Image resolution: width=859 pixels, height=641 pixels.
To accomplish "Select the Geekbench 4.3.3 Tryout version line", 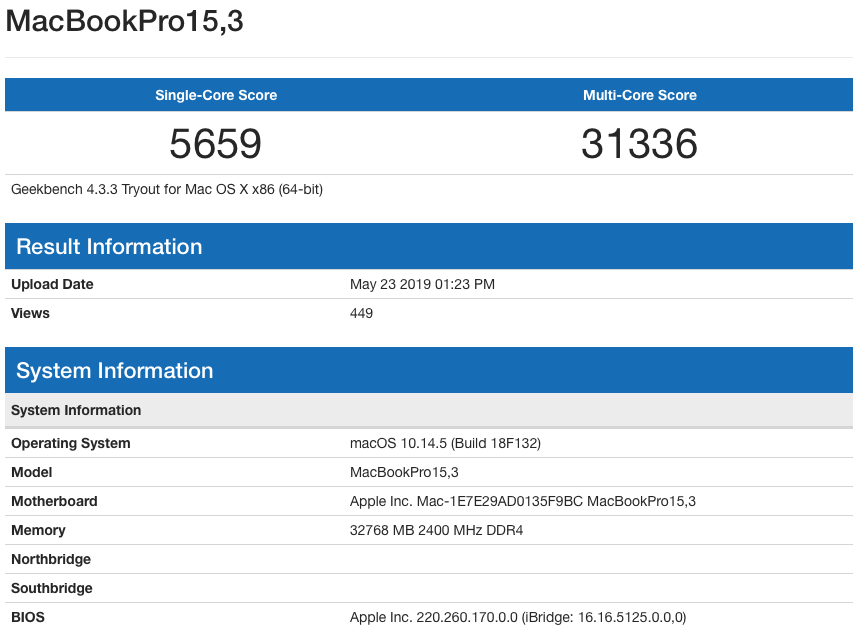I will (167, 190).
